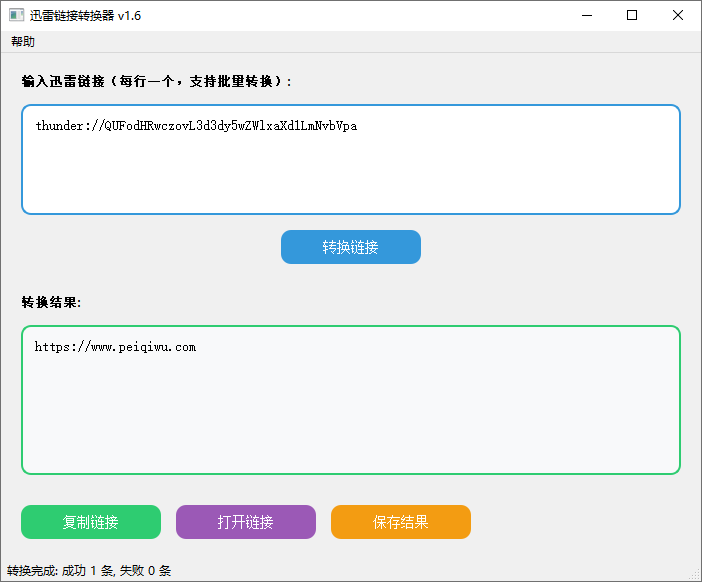Close the 迅雷链接转换器 window

pos(678,15)
